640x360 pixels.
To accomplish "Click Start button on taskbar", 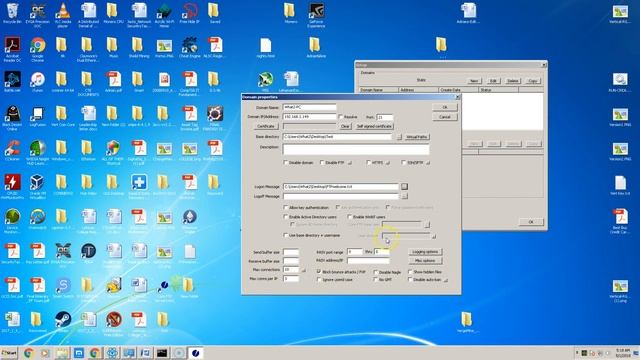I will pos(9,353).
